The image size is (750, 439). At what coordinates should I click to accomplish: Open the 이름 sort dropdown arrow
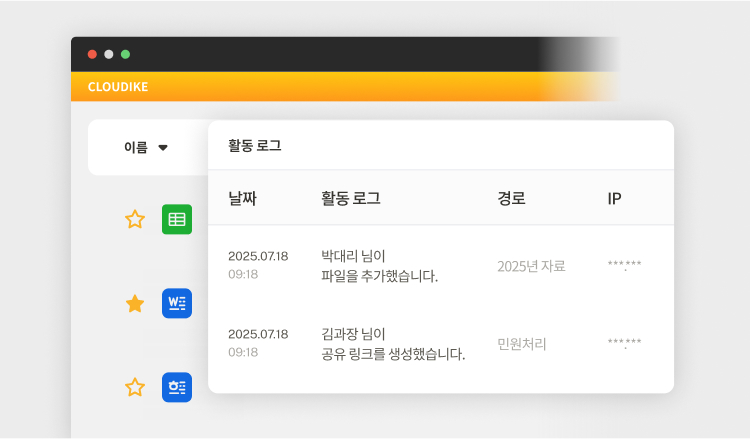(x=163, y=148)
